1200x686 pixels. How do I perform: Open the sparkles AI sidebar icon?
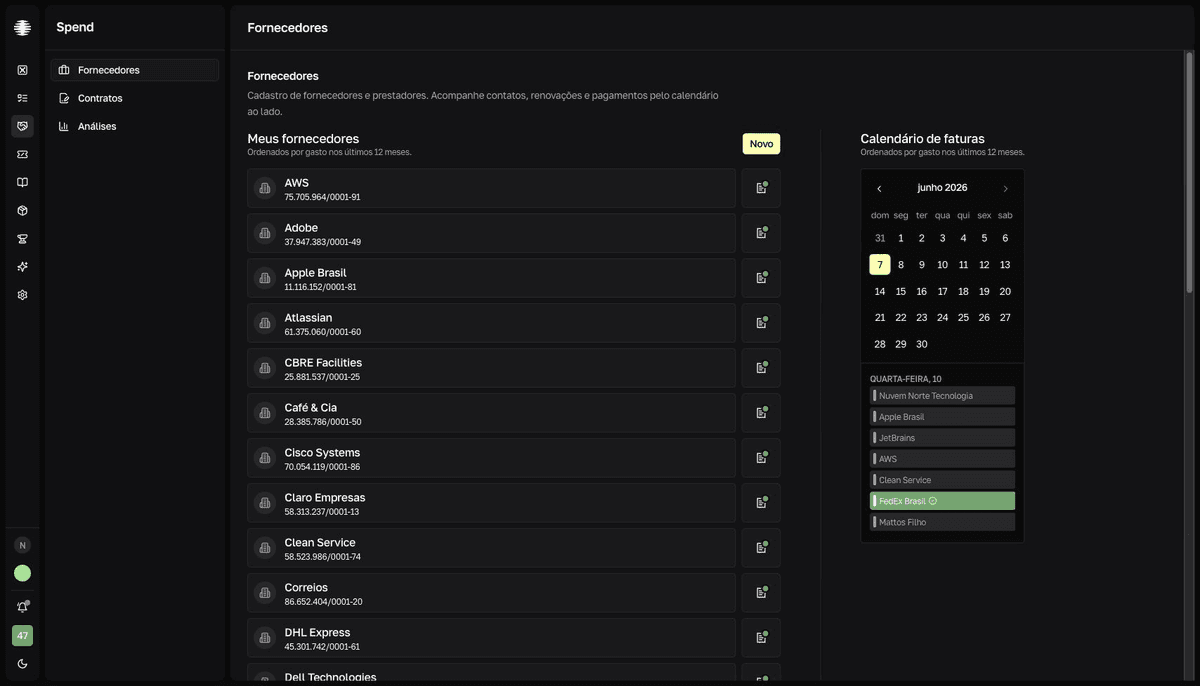[x=22, y=266]
